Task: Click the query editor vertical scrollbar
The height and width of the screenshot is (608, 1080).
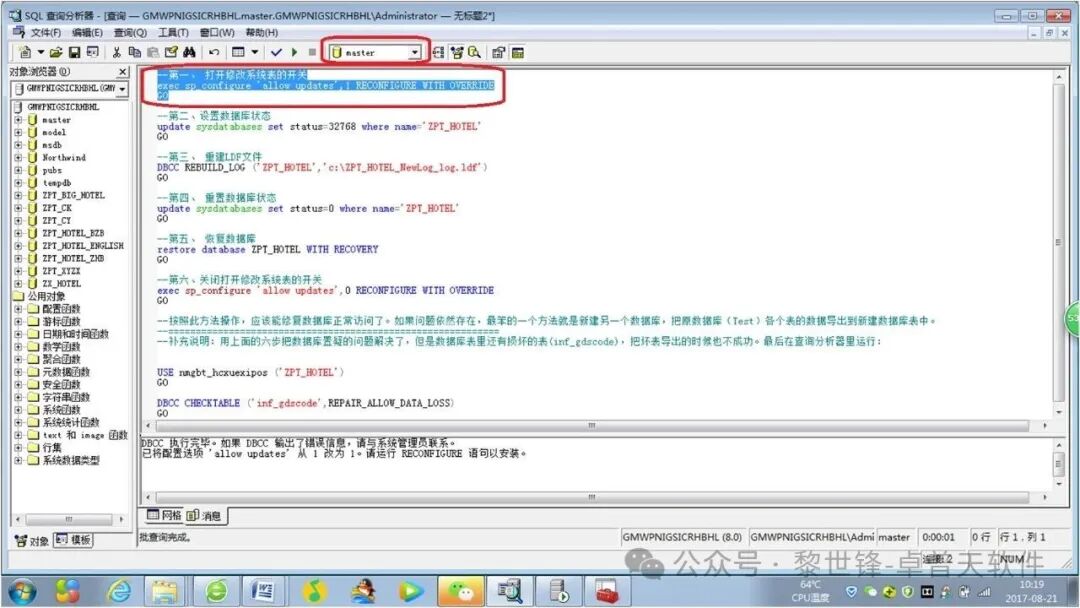Action: click(x=1059, y=240)
